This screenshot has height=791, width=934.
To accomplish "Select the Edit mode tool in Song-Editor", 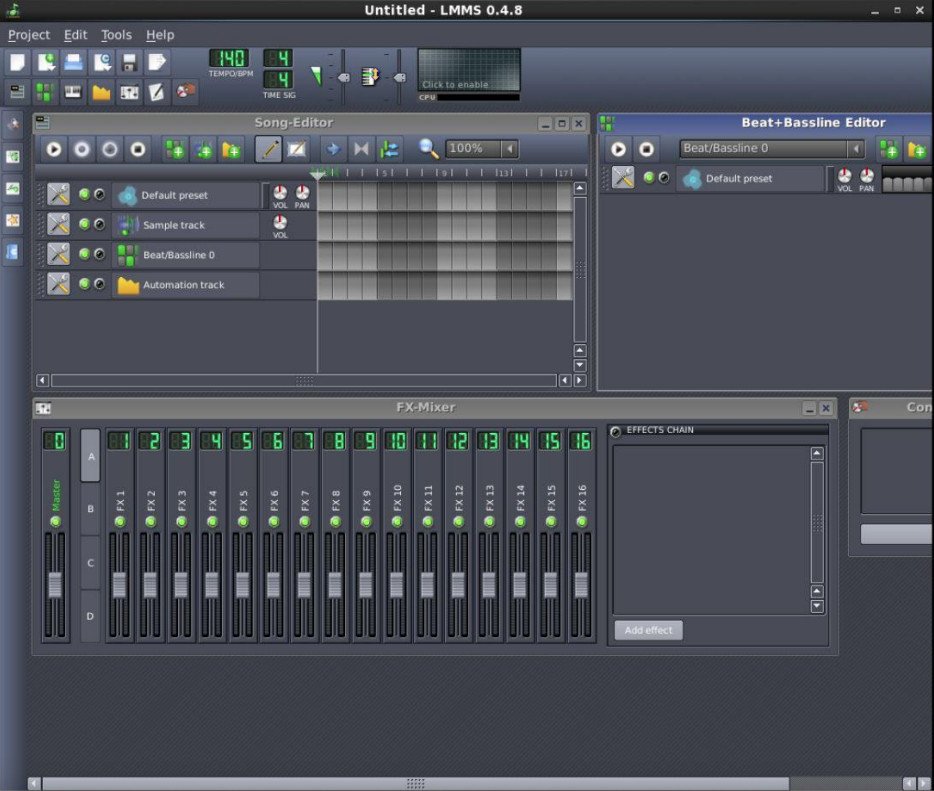I will pos(298,149).
